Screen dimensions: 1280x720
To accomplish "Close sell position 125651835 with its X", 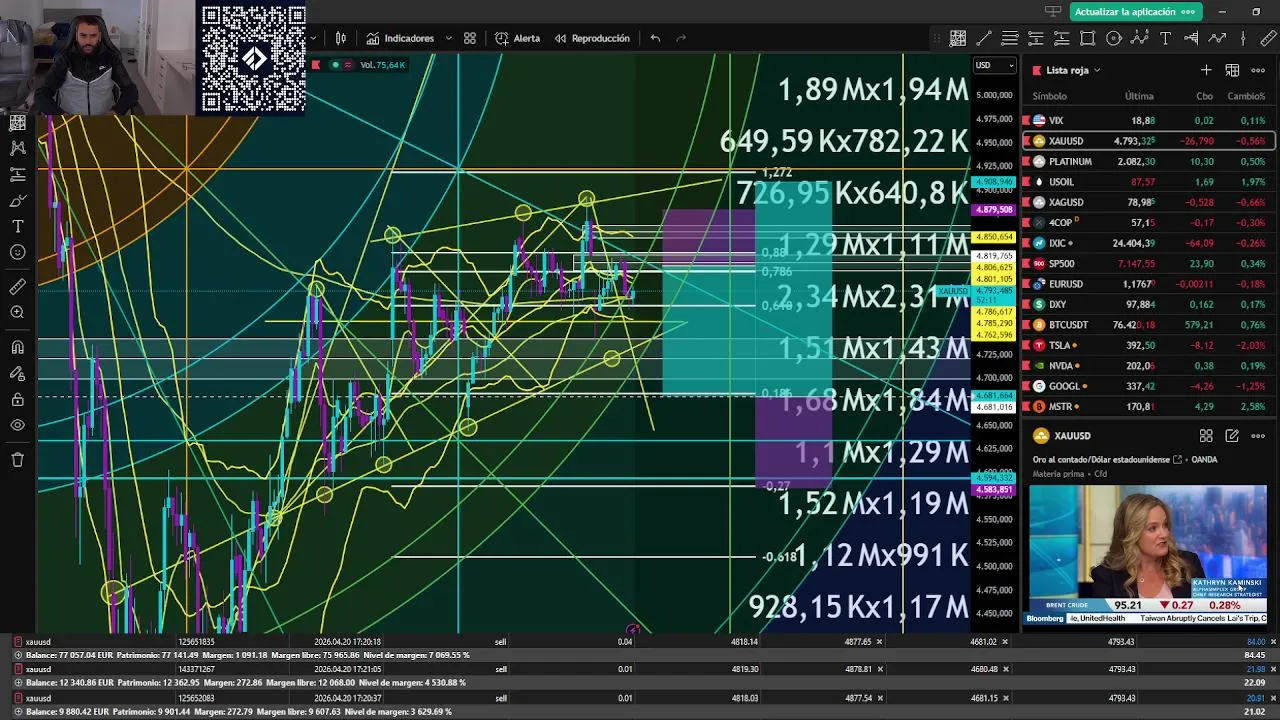I will pos(1273,641).
